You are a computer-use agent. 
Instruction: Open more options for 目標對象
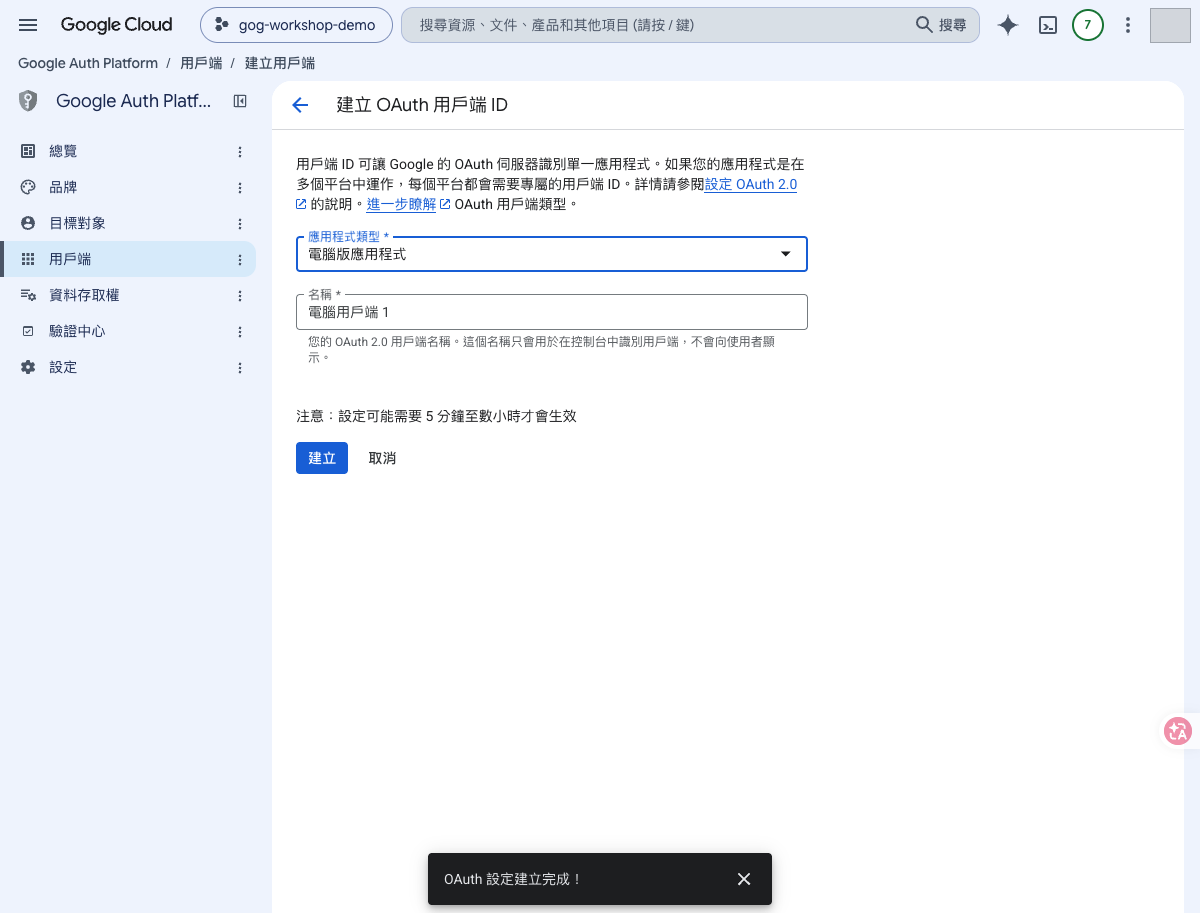pyautogui.click(x=240, y=223)
